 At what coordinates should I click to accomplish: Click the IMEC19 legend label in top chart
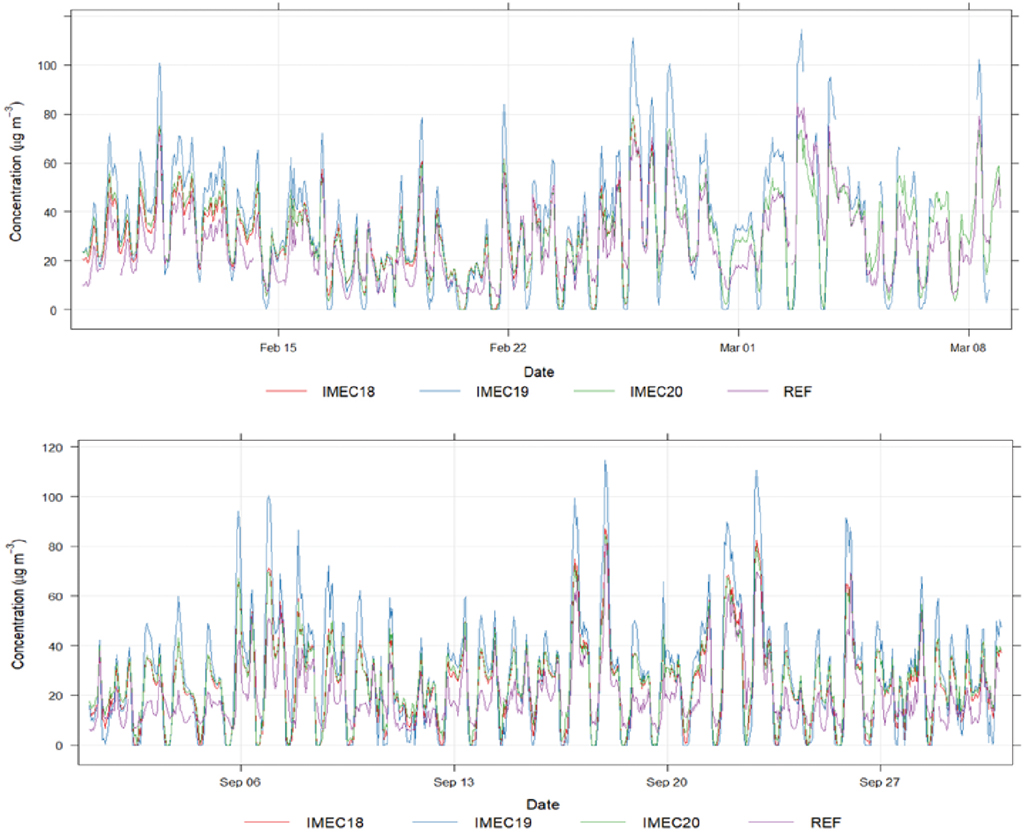click(502, 392)
